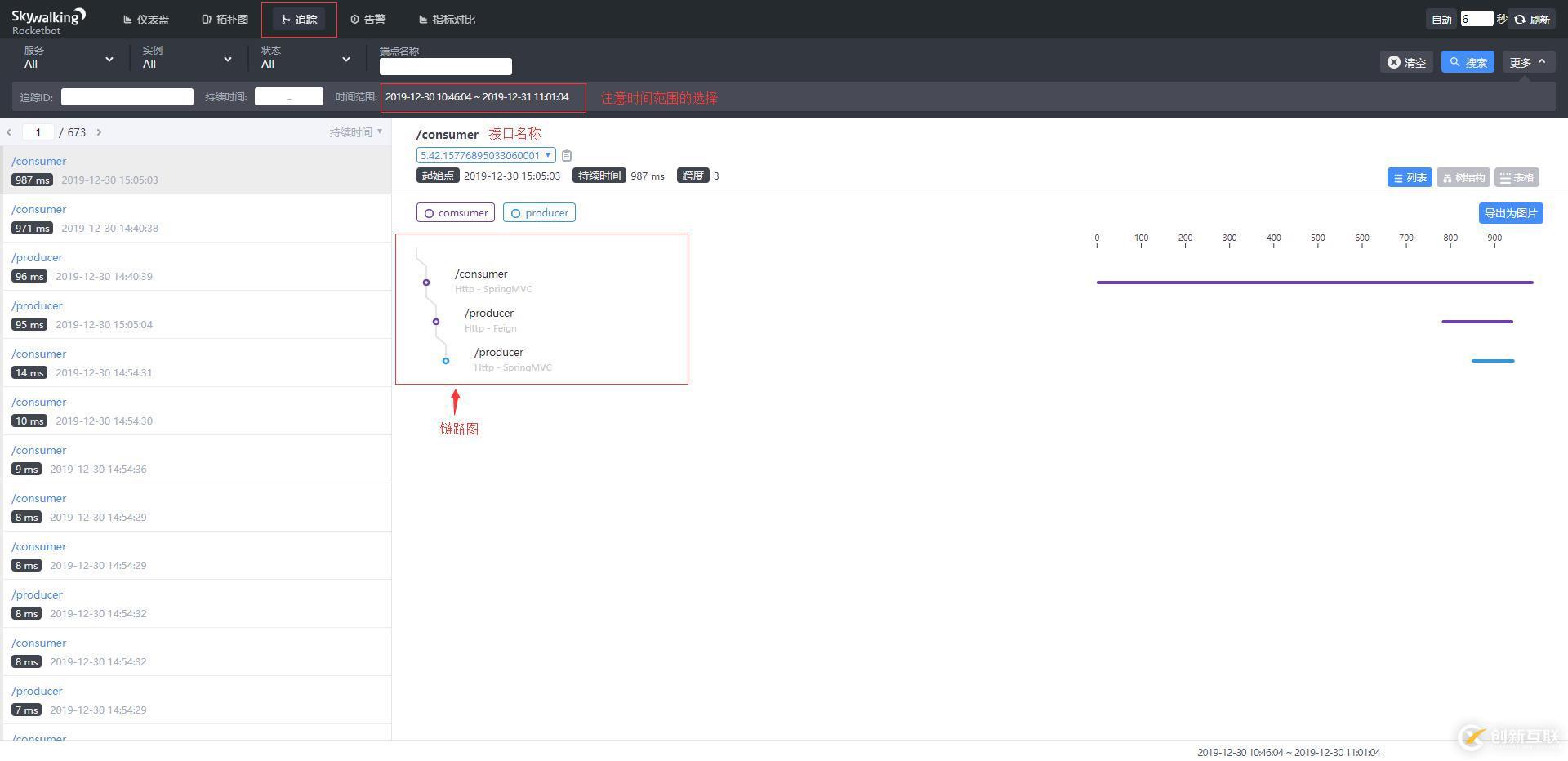Screen dimensions: 1568x761
Task: Click the footer time range text
Action: (x=1289, y=752)
